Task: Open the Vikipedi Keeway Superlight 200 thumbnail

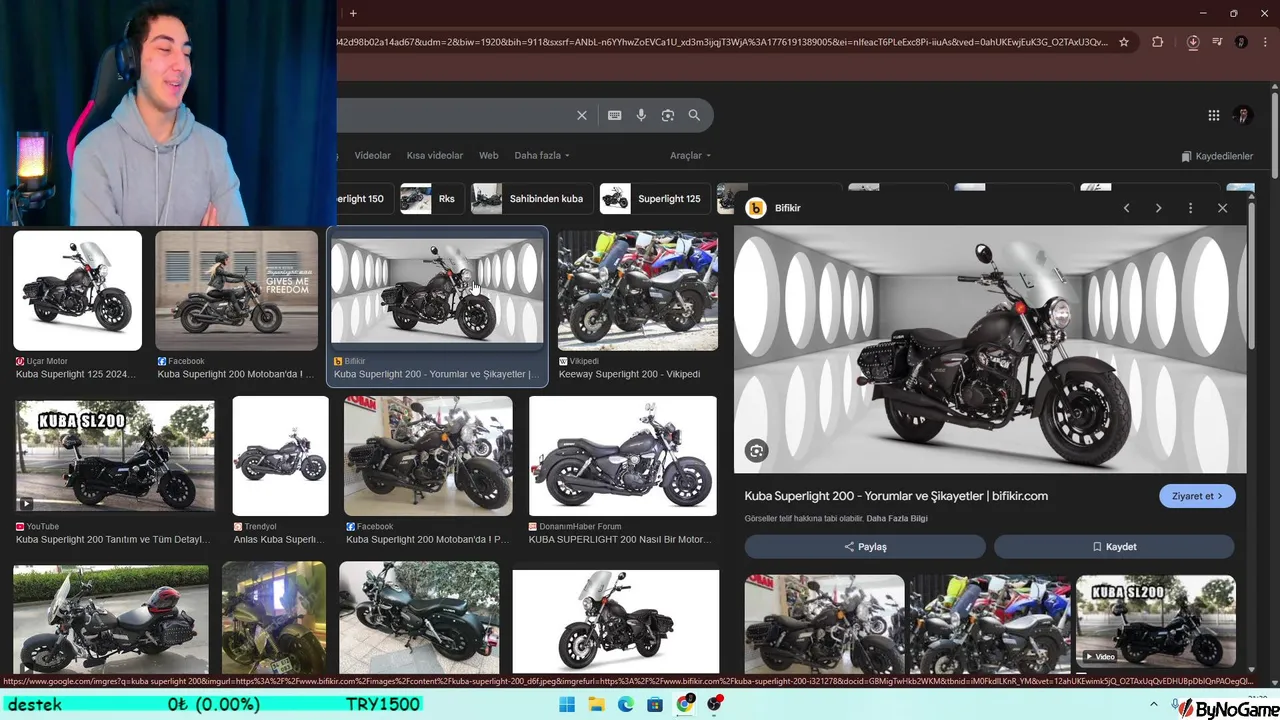Action: tap(637, 290)
